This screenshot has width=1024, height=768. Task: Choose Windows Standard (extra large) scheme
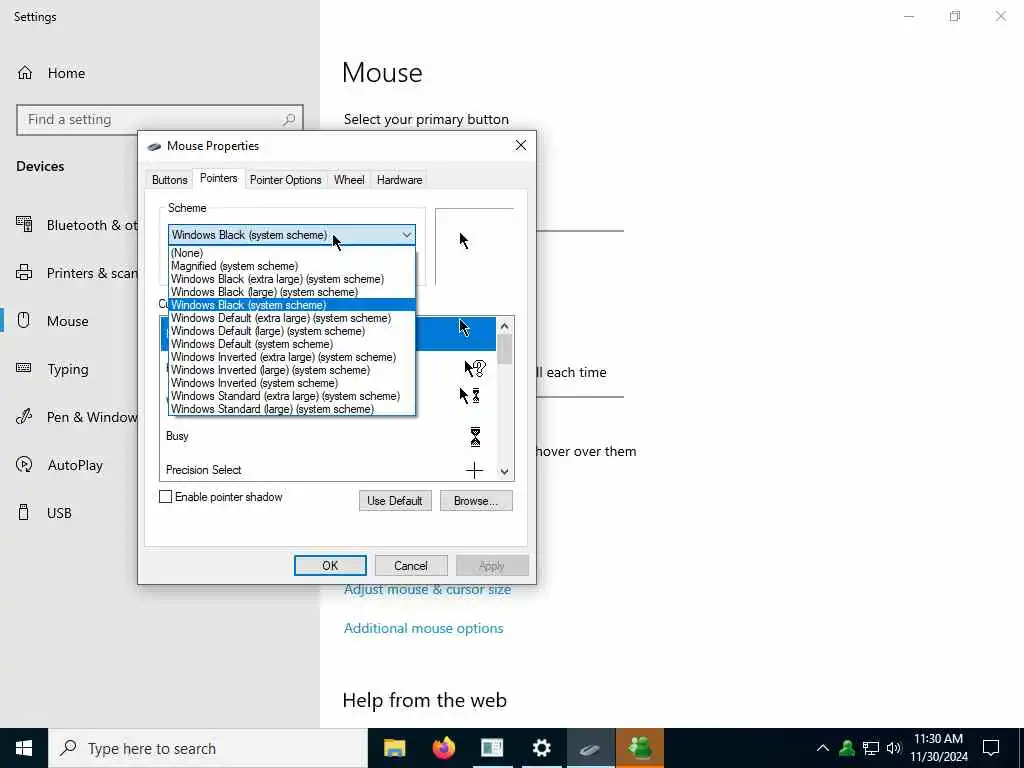pos(292,396)
